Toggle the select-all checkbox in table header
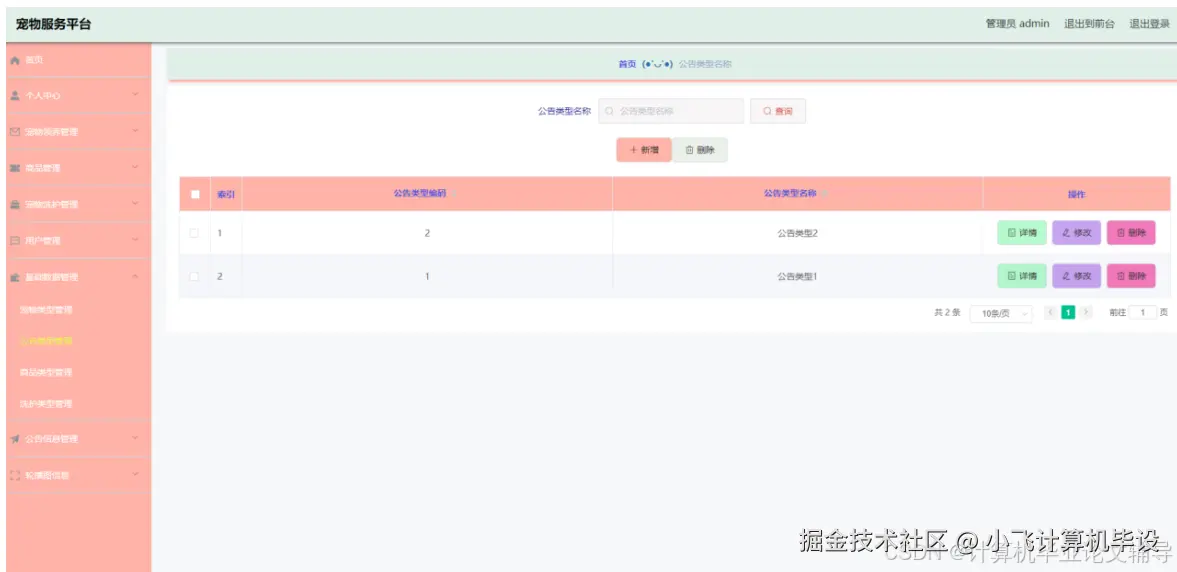 [x=195, y=194]
